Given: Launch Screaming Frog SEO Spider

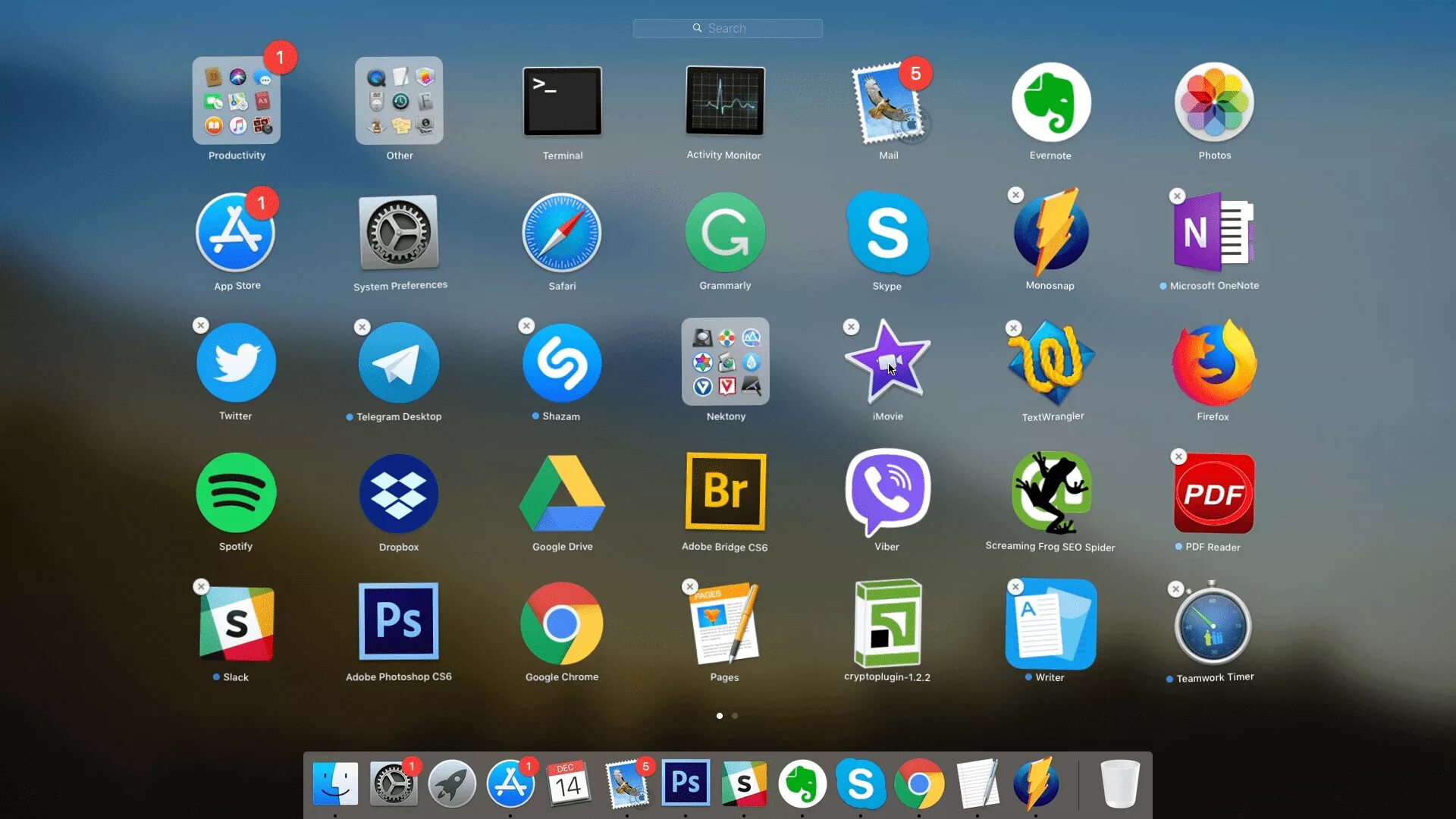Looking at the screenshot, I should click(x=1050, y=492).
